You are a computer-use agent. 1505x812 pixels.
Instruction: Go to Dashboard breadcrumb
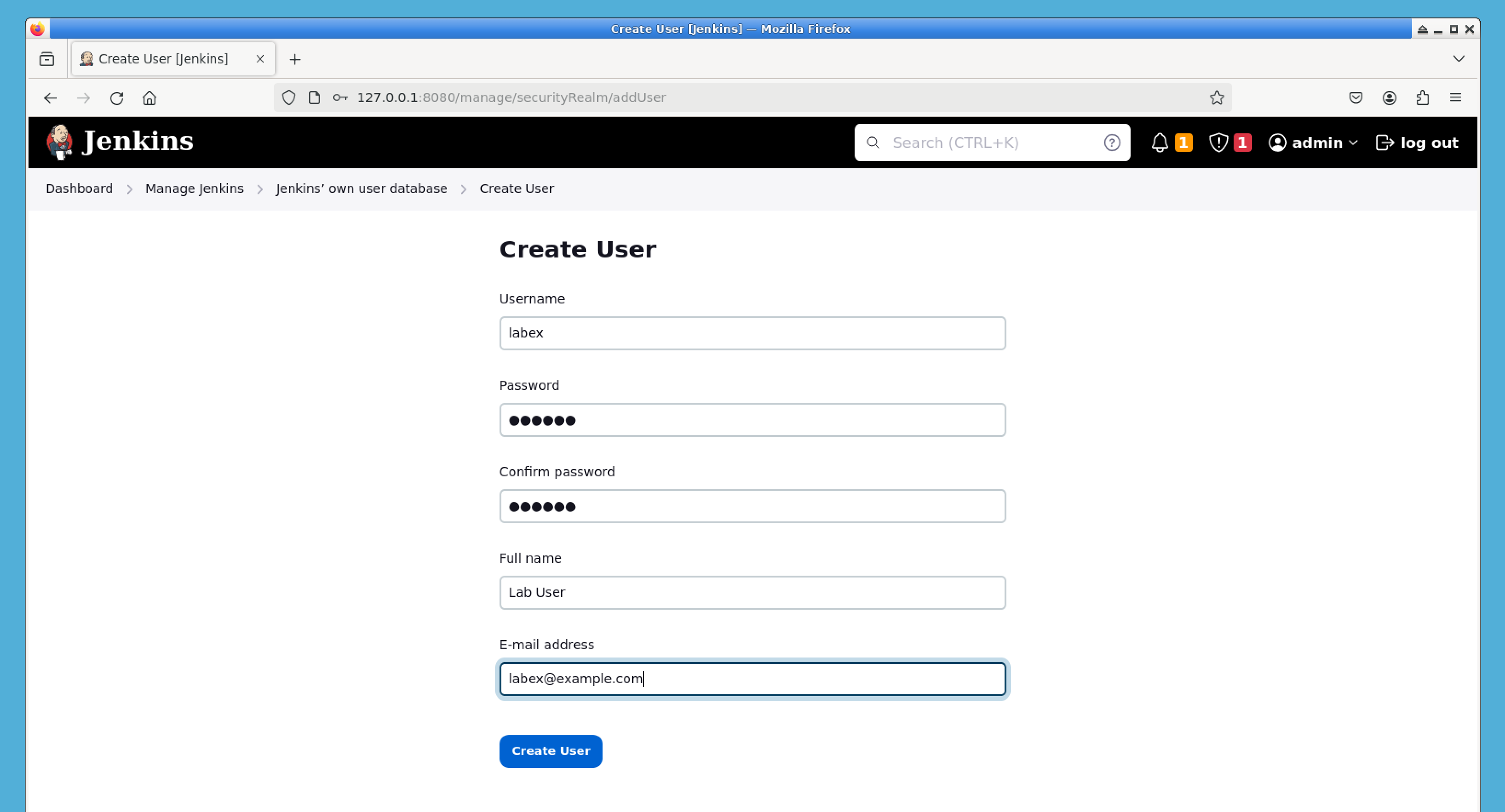coord(80,189)
